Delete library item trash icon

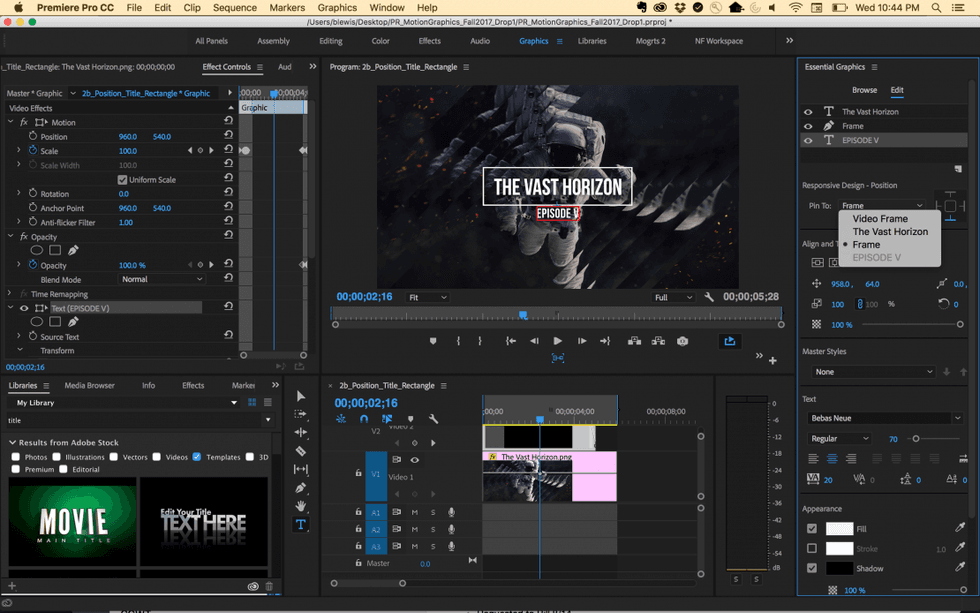[269, 586]
